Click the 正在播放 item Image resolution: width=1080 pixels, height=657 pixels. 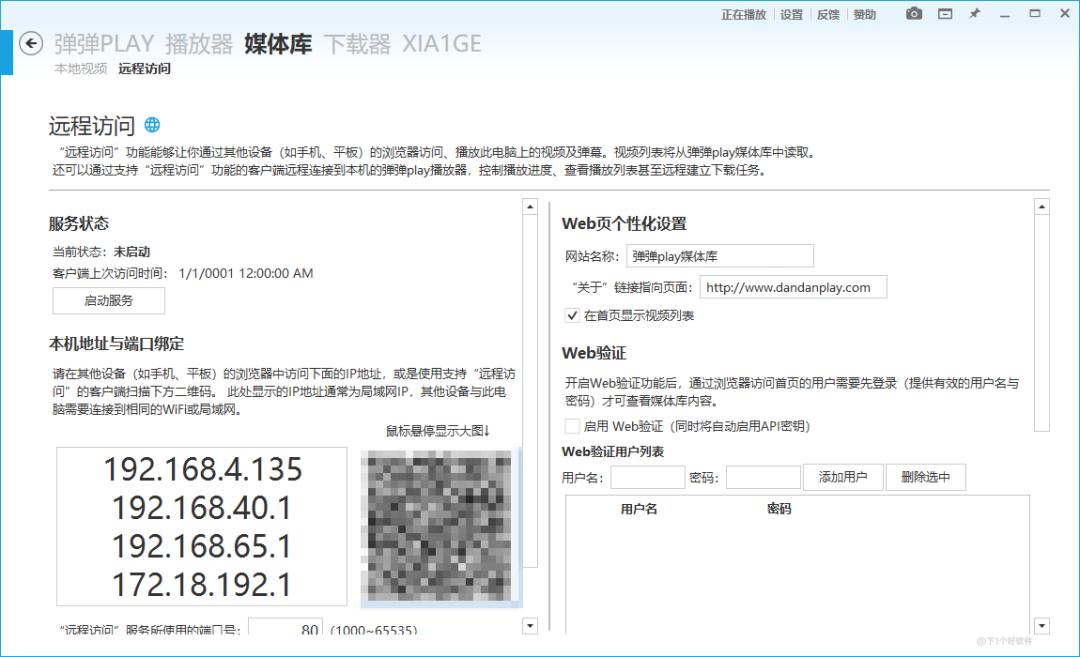pyautogui.click(x=743, y=14)
